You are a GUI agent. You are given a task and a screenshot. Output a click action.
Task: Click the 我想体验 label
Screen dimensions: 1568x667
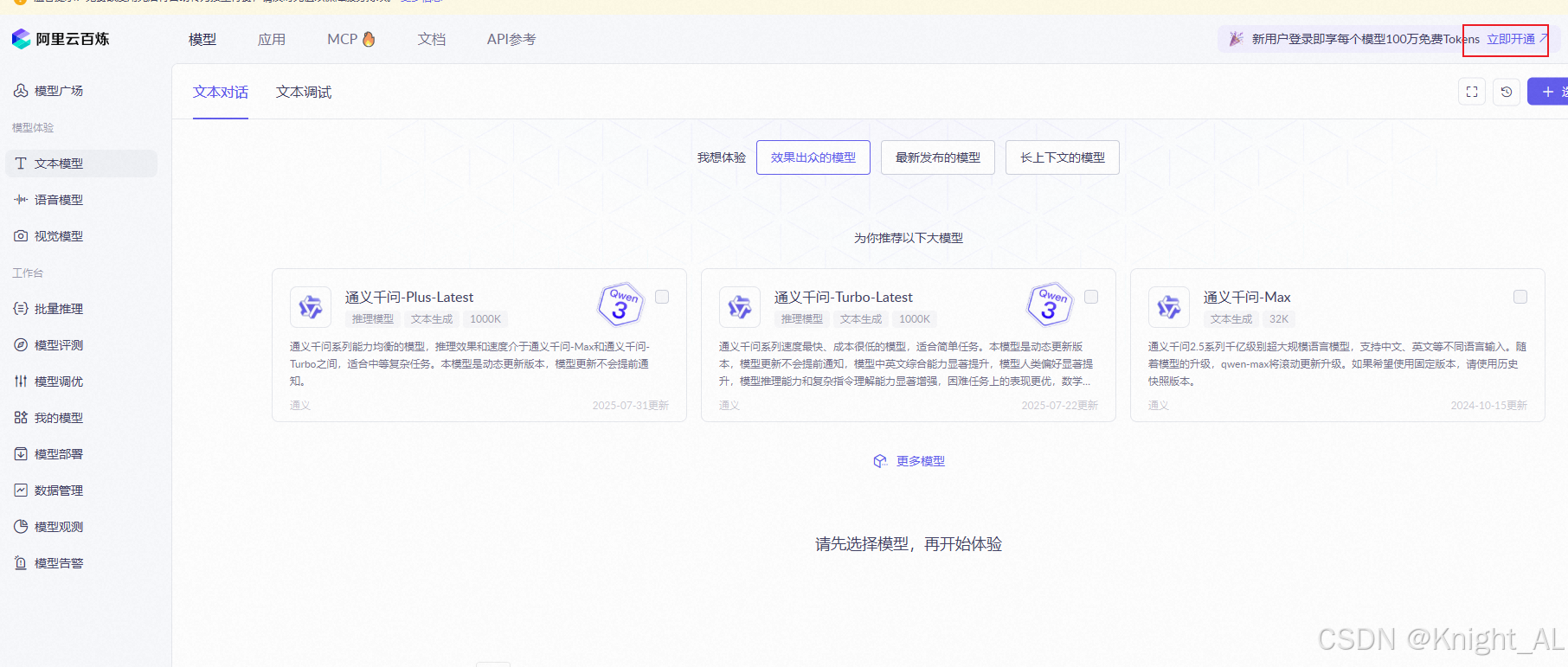tap(722, 157)
